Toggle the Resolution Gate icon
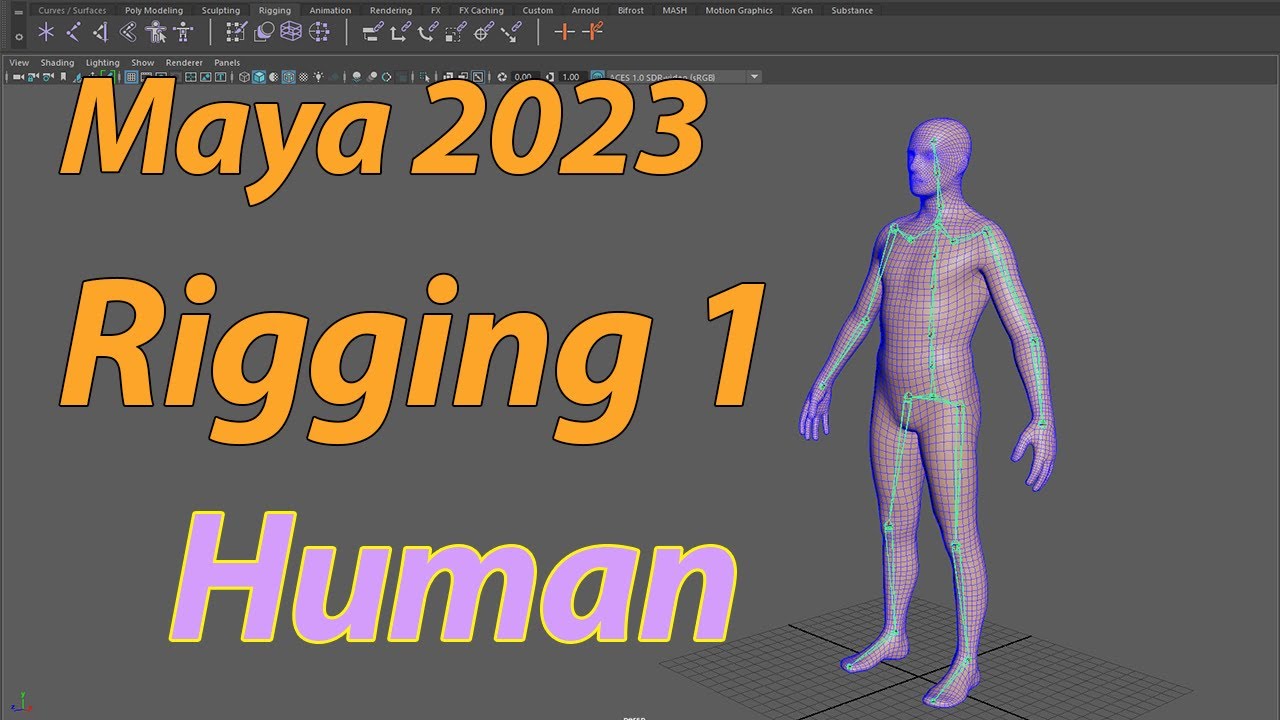The image size is (1280, 720). point(161,76)
